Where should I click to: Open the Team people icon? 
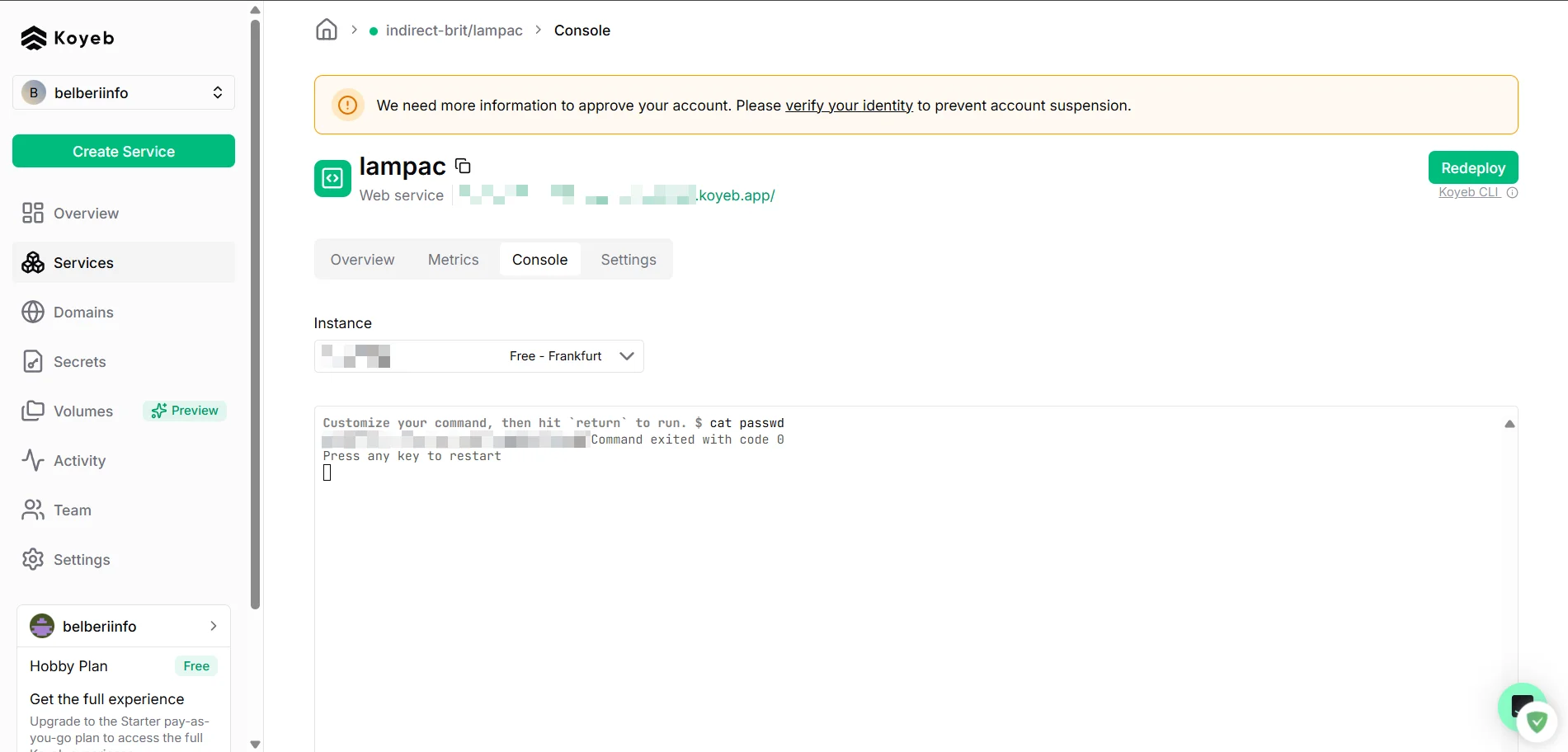click(x=33, y=510)
